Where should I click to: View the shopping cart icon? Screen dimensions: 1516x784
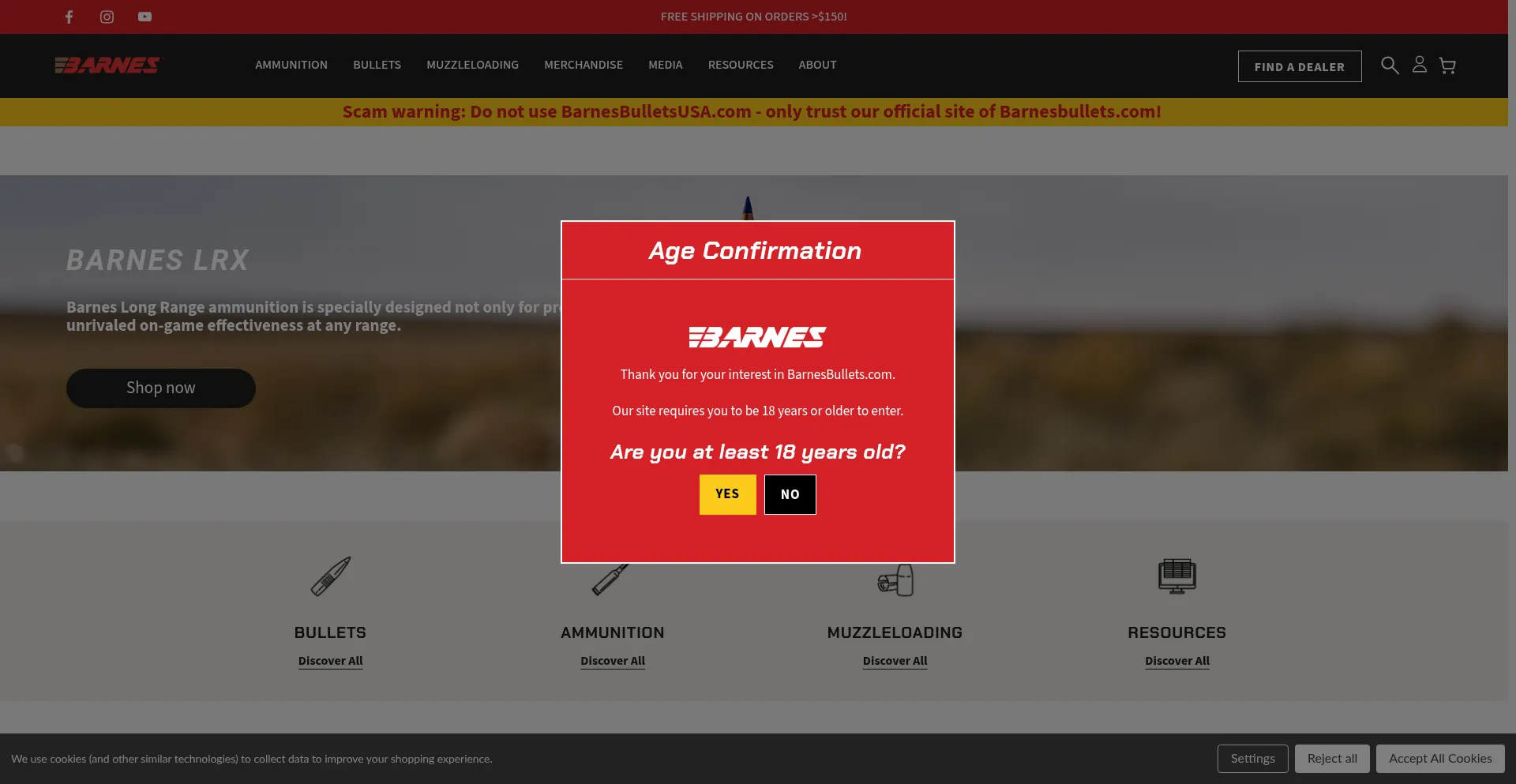[x=1447, y=66]
